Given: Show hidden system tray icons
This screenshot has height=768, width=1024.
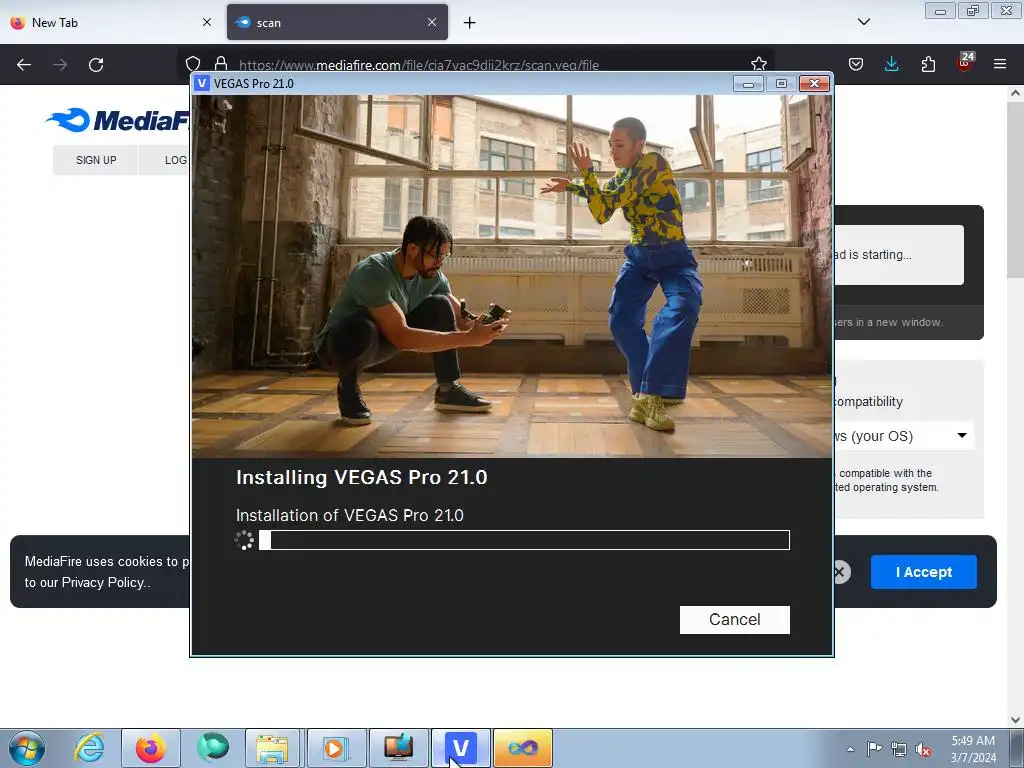Looking at the screenshot, I should tap(850, 749).
